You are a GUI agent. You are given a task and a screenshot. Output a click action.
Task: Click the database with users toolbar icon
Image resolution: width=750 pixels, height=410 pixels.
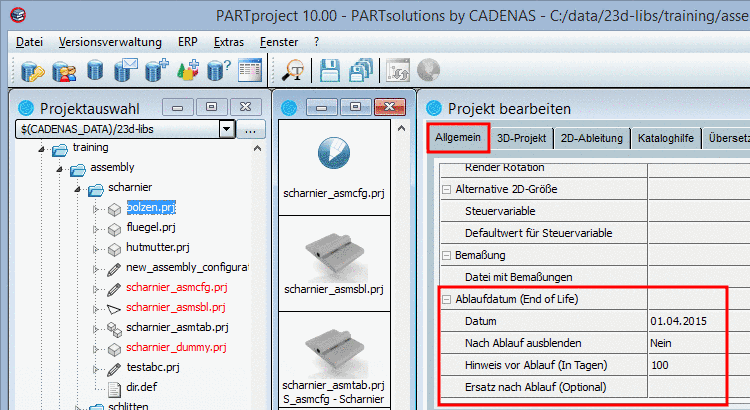[64, 71]
